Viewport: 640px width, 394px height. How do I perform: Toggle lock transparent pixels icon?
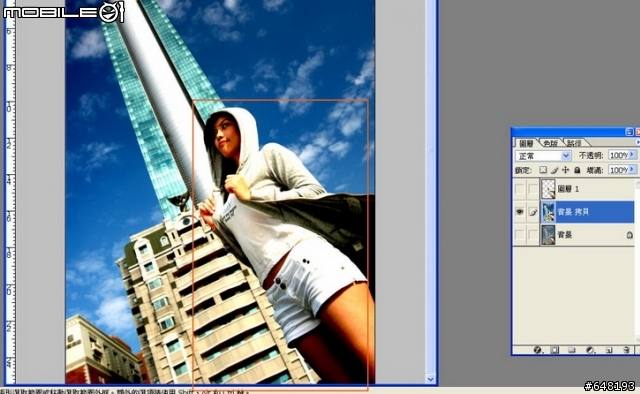(x=543, y=170)
